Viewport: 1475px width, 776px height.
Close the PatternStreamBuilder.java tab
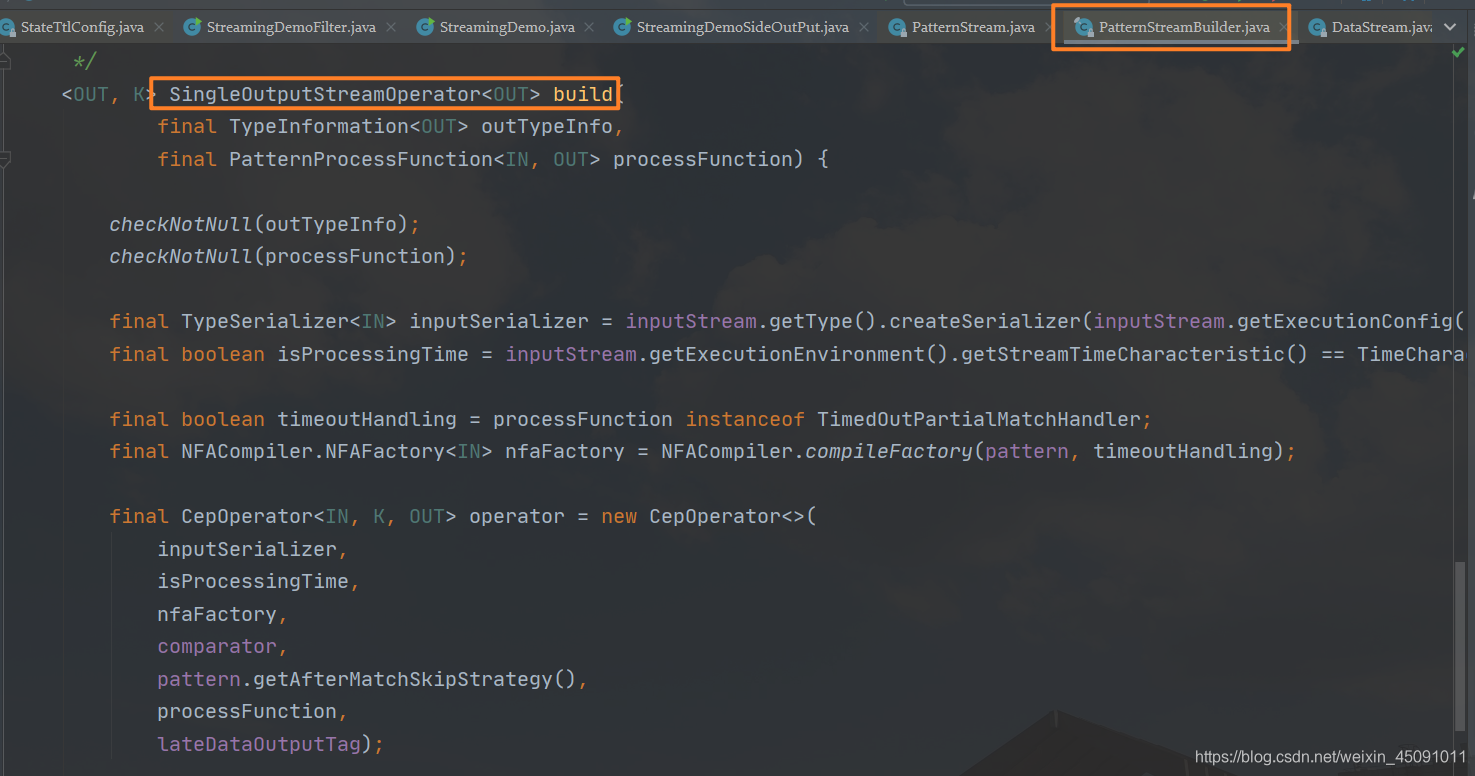click(x=1283, y=28)
